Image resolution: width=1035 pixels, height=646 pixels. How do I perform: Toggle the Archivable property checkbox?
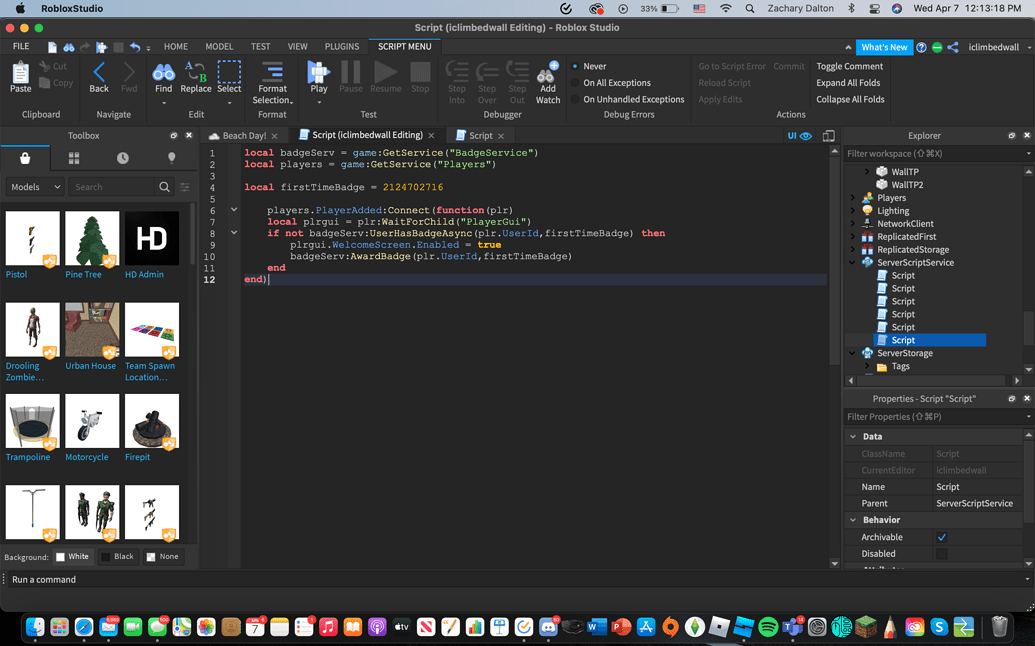coord(941,537)
